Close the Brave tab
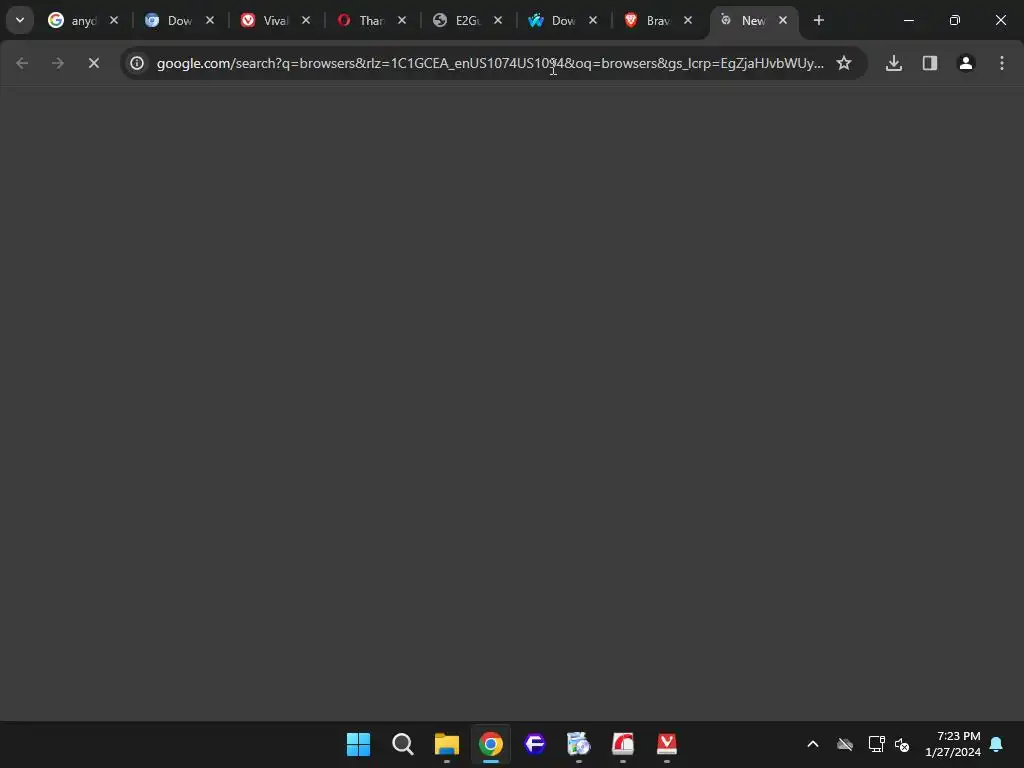Viewport: 1024px width, 768px height. [688, 20]
